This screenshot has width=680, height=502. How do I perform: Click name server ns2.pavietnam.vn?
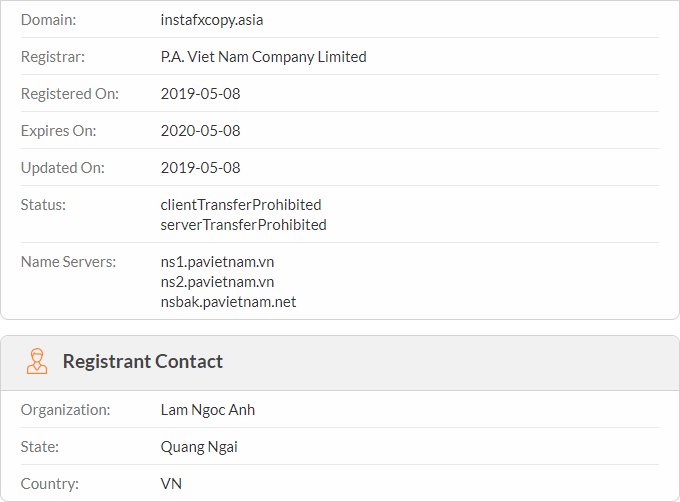click(217, 282)
